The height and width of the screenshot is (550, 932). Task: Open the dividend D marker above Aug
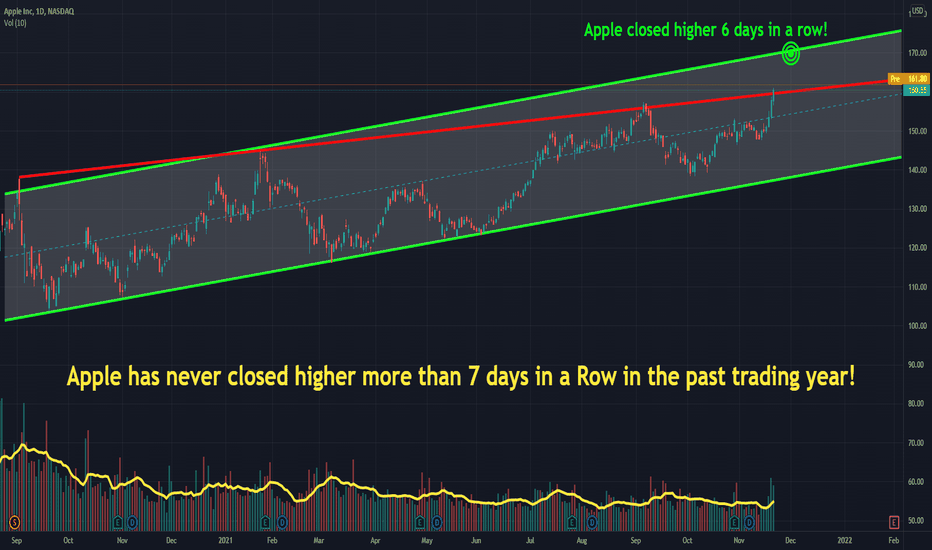pyautogui.click(x=591, y=523)
